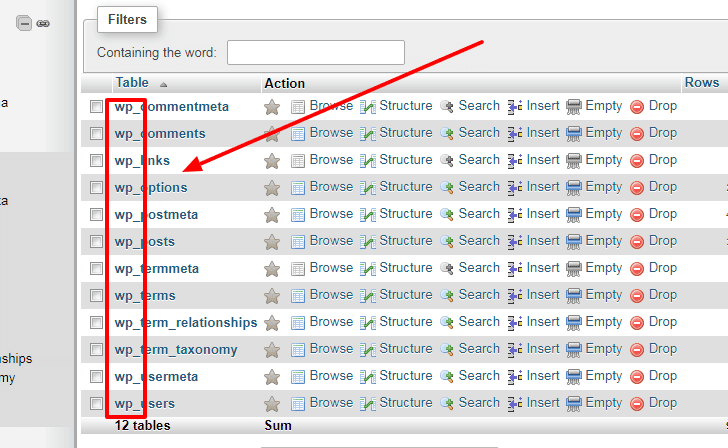Open the wp_users table link
The image size is (728, 448).
coord(144,403)
